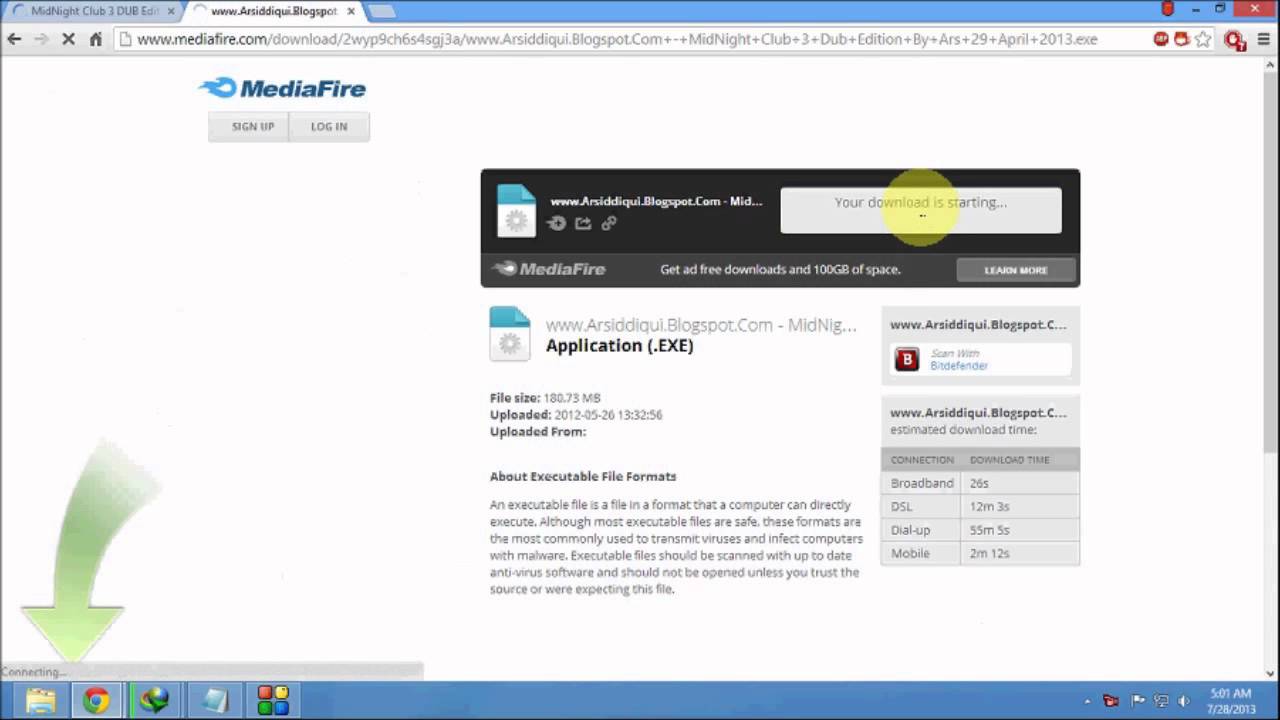
Task: Click the Dial-up 55m 5s row
Action: [980, 530]
